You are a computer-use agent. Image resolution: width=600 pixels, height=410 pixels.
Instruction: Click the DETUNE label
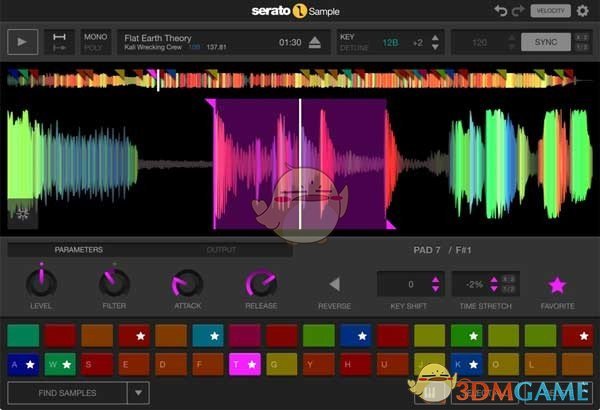[354, 48]
